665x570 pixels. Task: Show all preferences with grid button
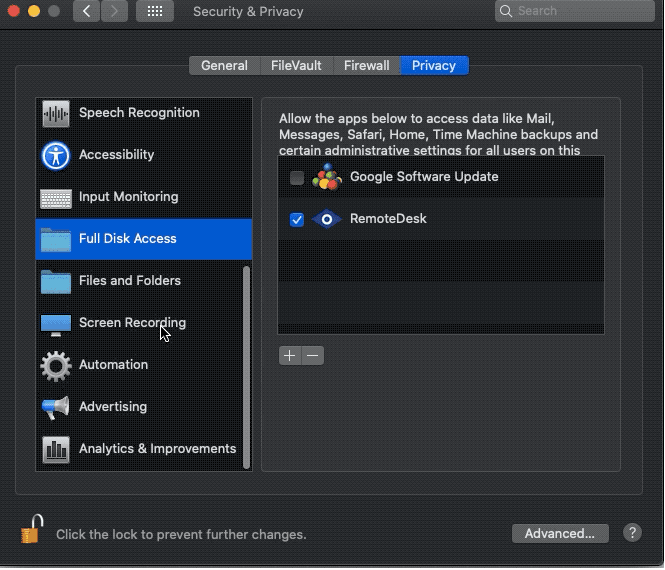155,11
